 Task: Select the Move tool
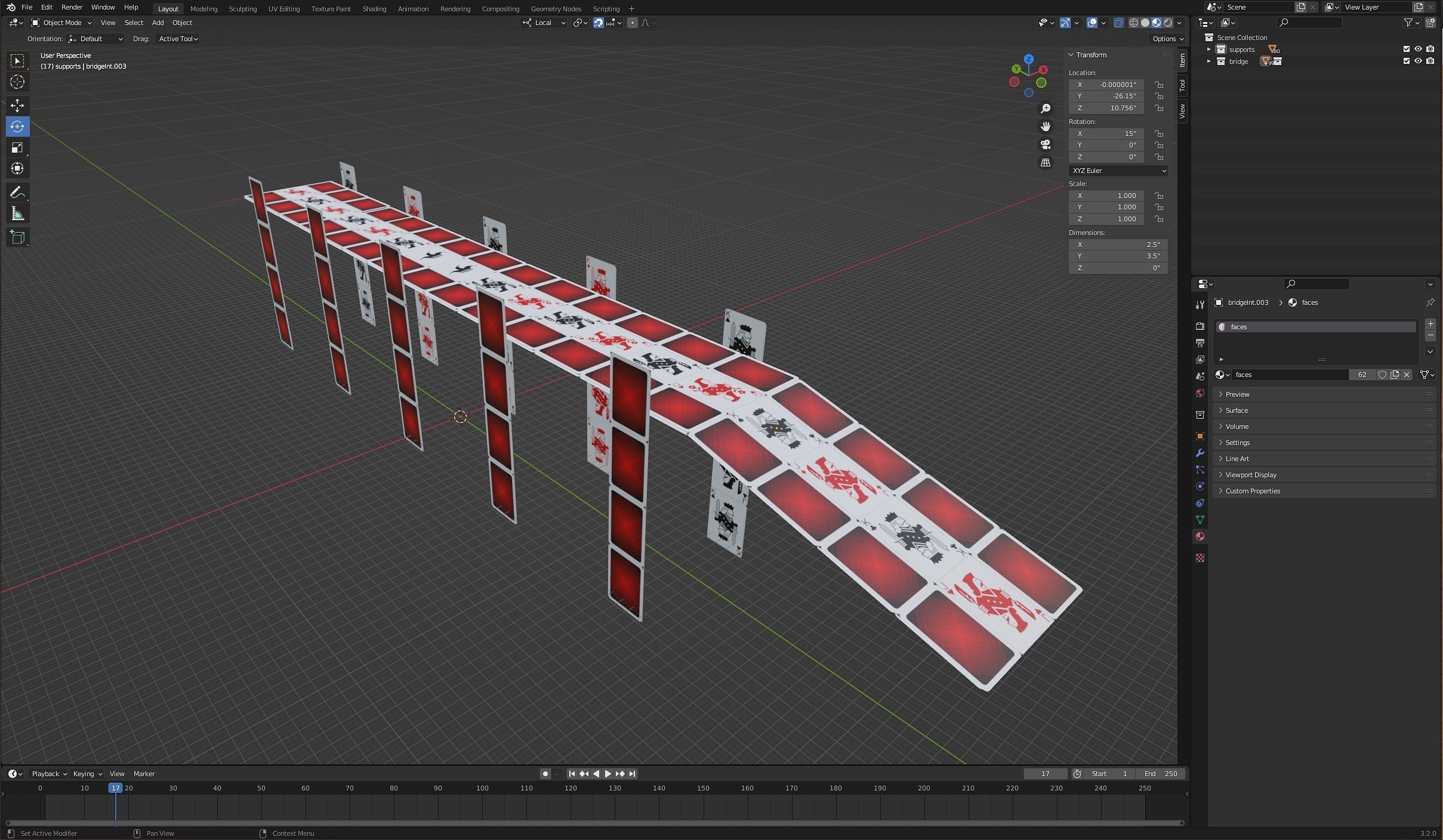pos(17,106)
